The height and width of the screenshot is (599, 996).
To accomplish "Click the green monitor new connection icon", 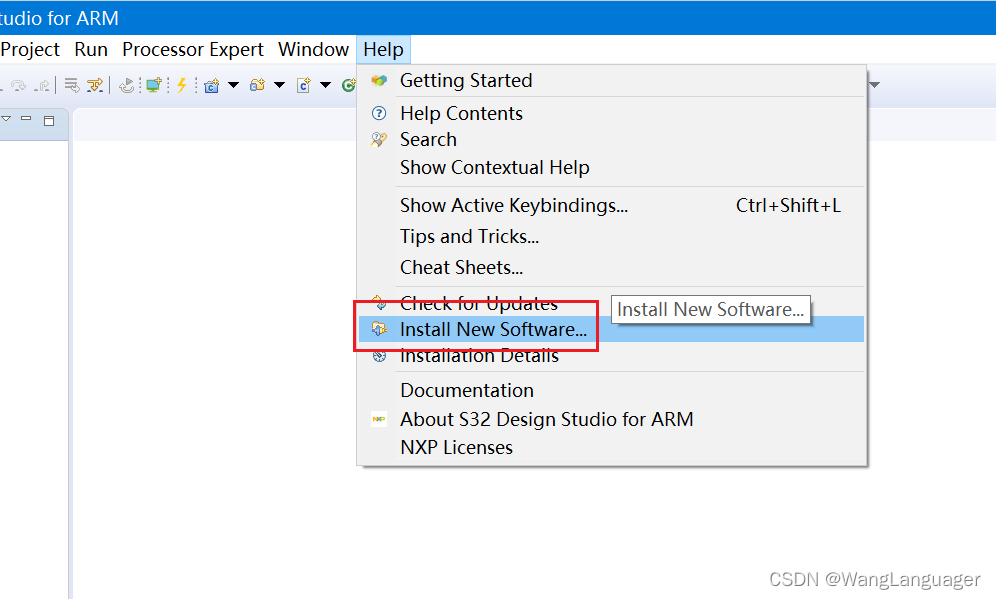I will pos(154,85).
